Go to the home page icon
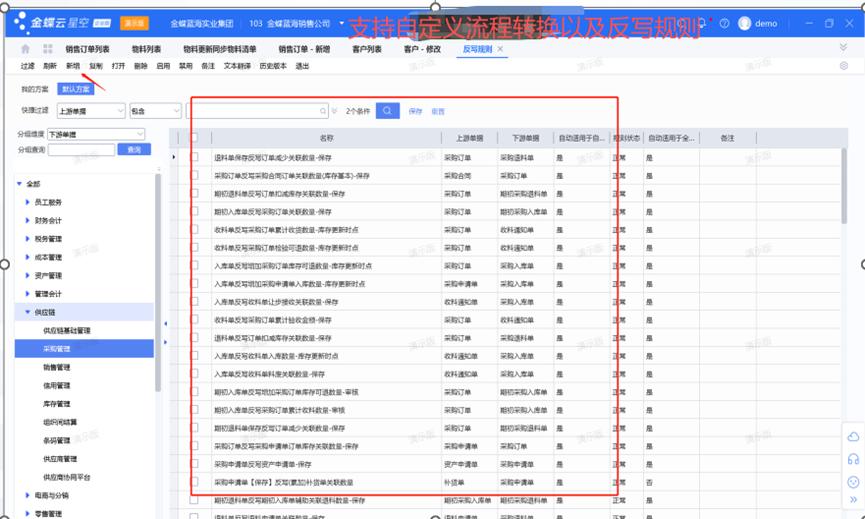This screenshot has height=519, width=865. click(x=25, y=49)
